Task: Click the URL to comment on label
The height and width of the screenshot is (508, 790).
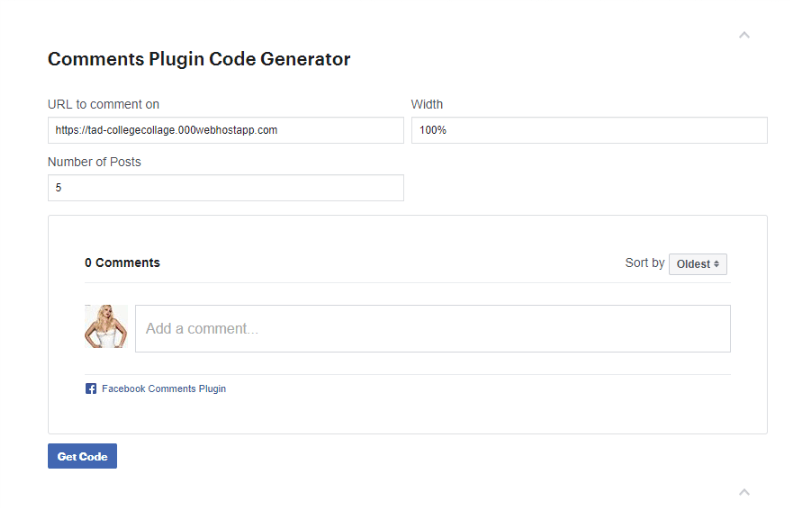Action: tap(103, 104)
